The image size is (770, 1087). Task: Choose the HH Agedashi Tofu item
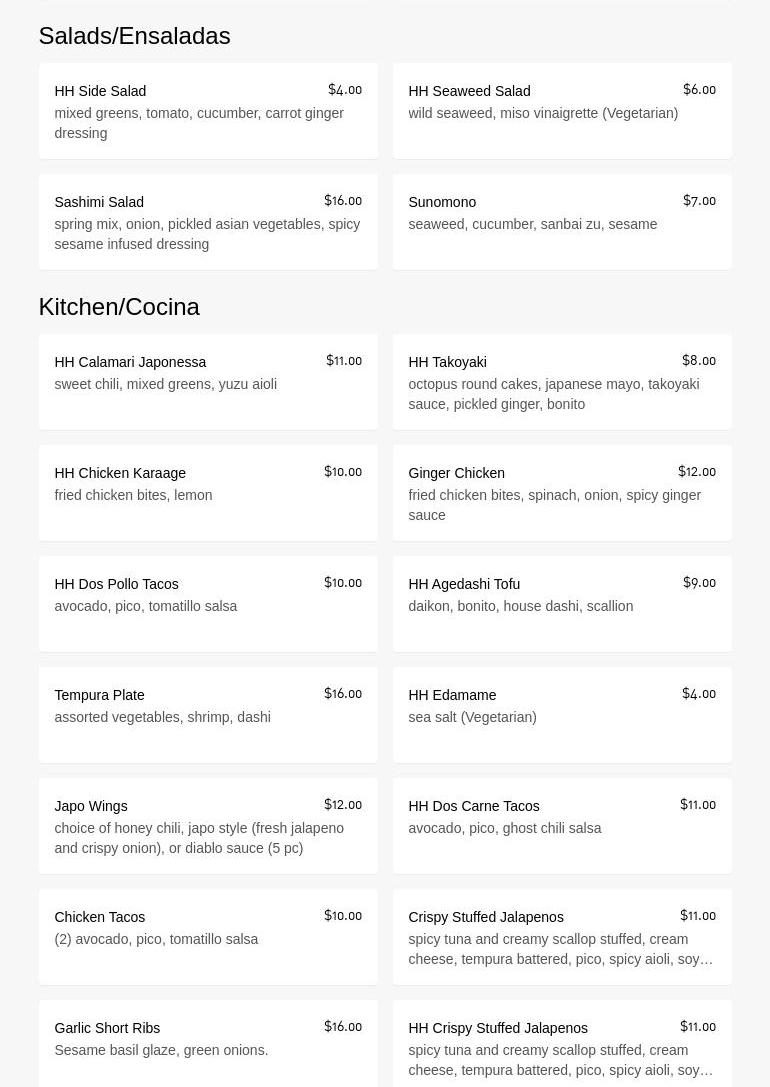[x=562, y=604]
